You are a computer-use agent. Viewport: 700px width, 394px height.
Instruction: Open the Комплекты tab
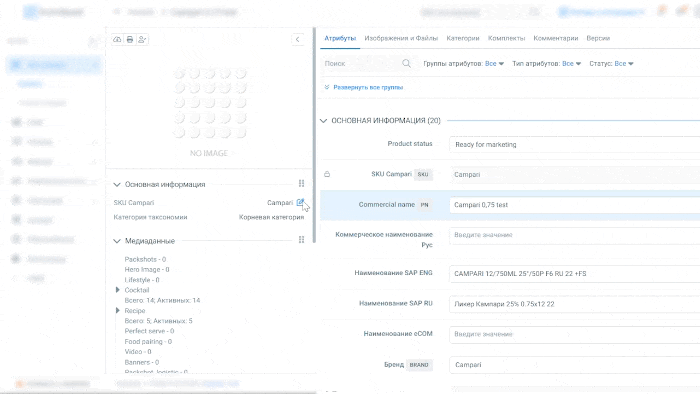(506, 38)
